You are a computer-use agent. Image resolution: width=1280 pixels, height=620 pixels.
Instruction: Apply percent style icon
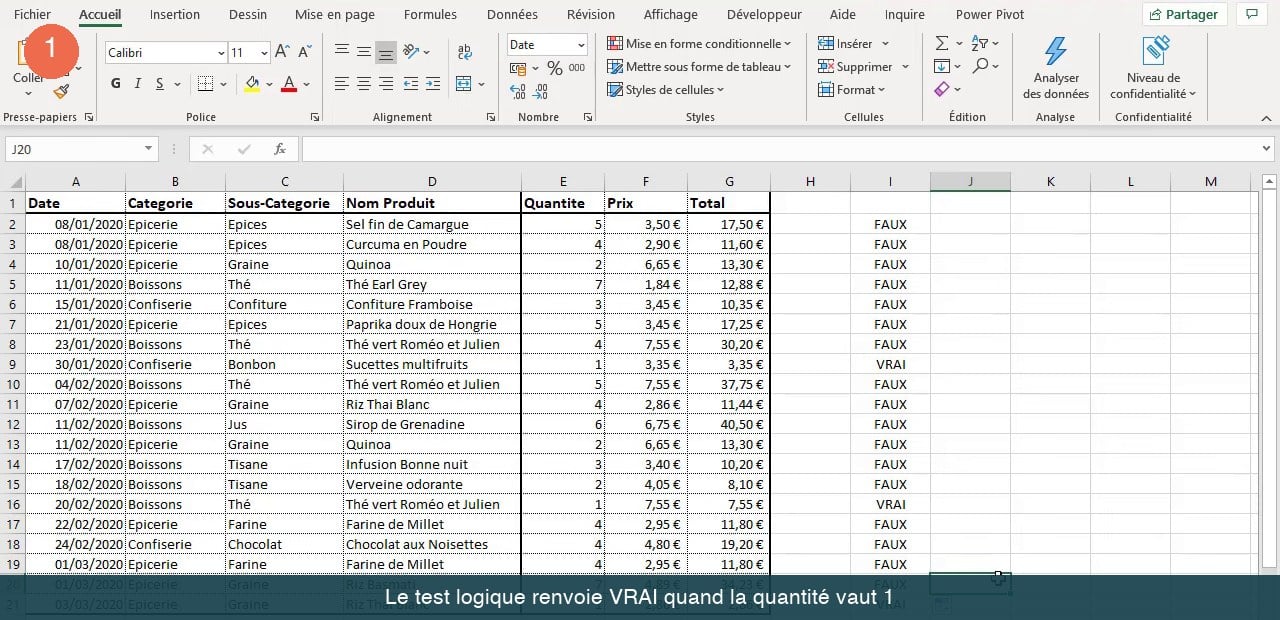554,68
